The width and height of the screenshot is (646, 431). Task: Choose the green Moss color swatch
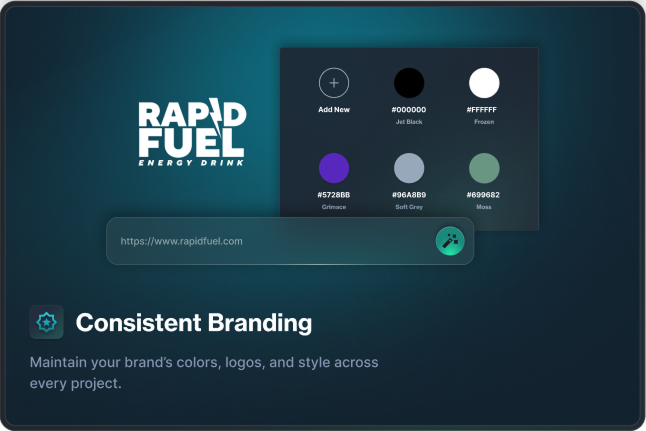[x=484, y=167]
